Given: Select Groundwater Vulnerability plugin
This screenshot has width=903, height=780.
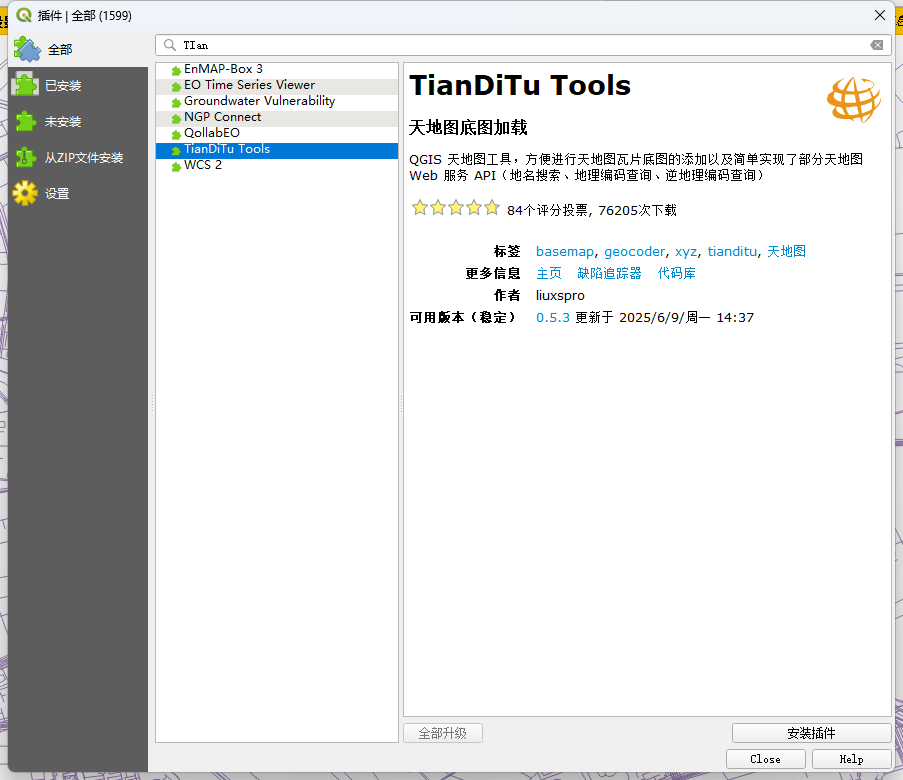Looking at the screenshot, I should (259, 101).
